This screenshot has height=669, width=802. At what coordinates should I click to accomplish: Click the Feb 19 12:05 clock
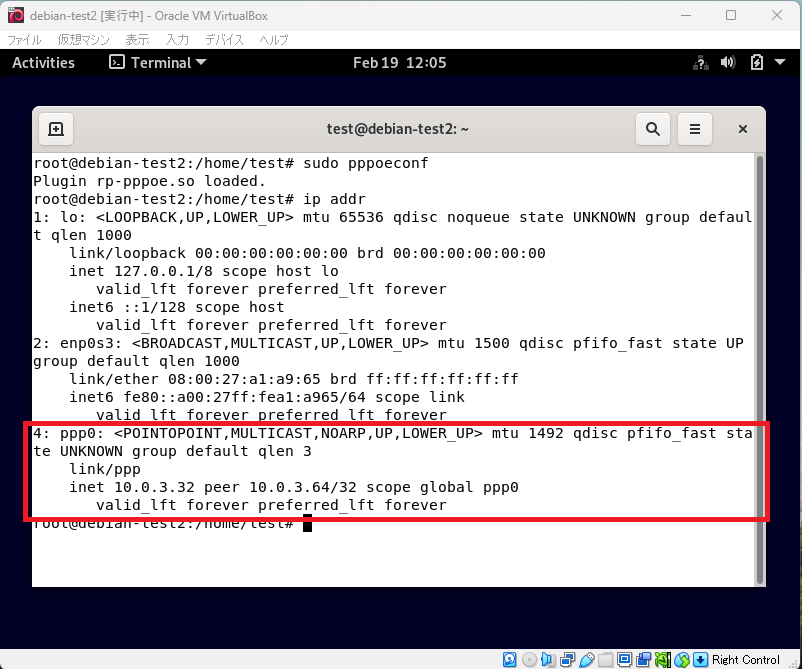pyautogui.click(x=399, y=62)
